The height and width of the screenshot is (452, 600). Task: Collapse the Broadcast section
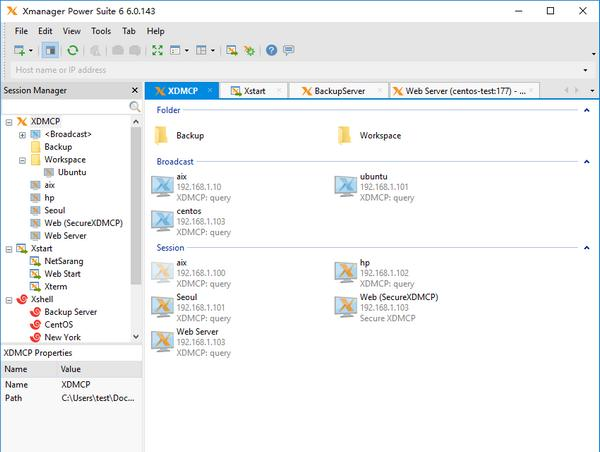(586, 162)
